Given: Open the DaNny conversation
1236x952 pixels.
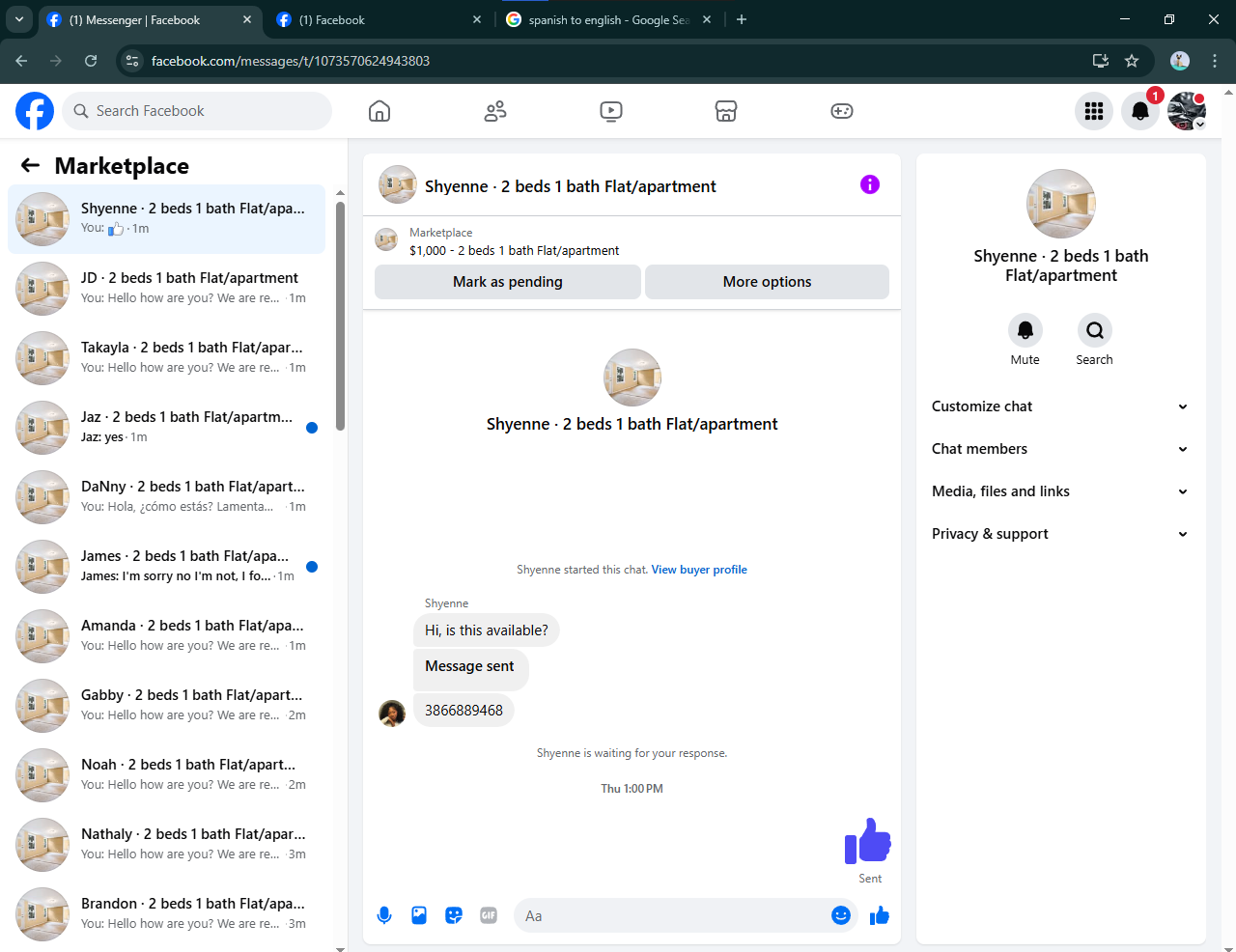Looking at the screenshot, I should tap(167, 497).
